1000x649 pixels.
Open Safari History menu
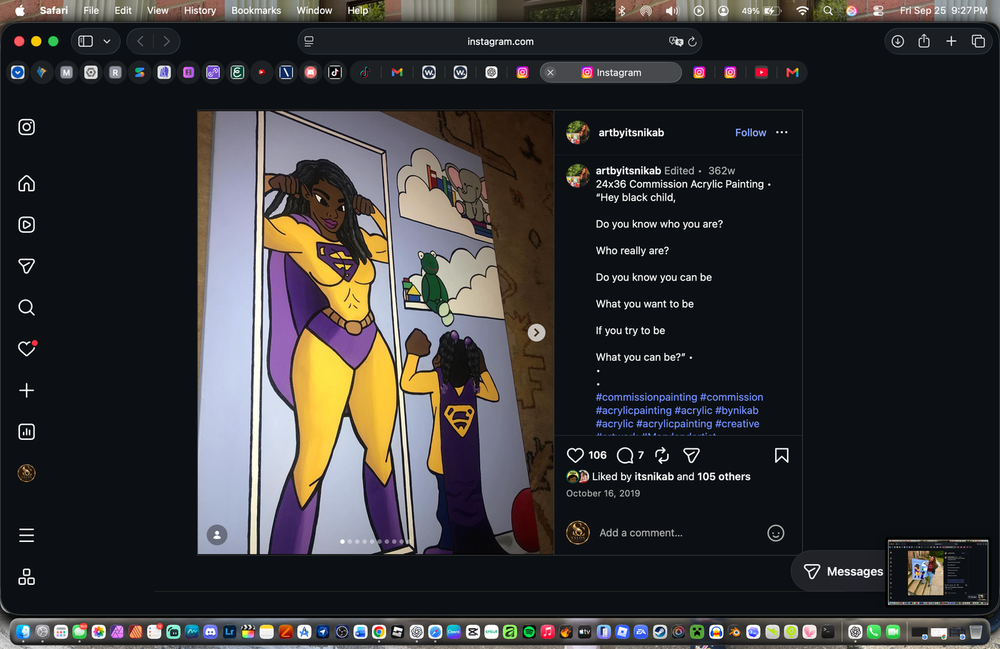pyautogui.click(x=200, y=10)
